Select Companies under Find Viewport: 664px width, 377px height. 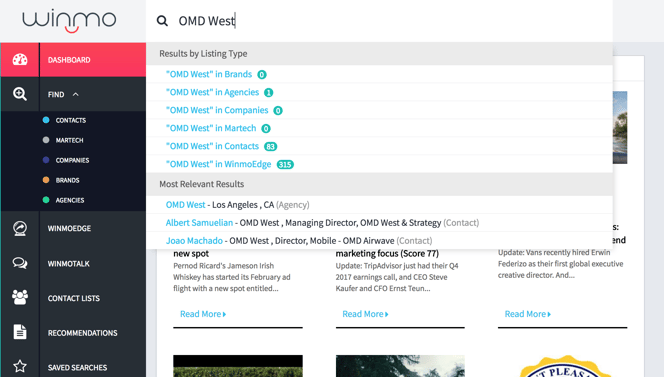pos(72,160)
